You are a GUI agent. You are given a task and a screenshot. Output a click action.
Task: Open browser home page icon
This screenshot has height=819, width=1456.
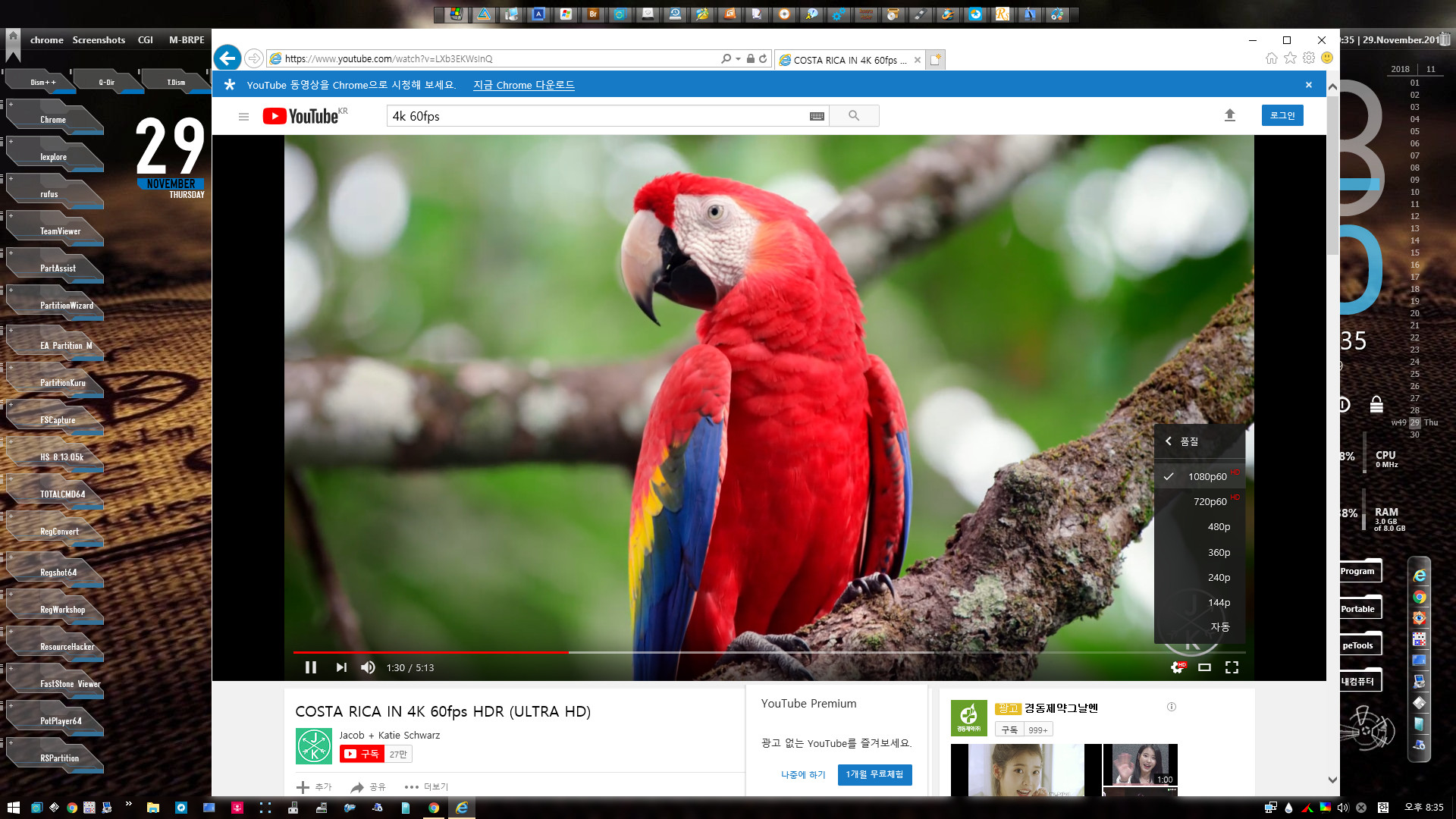point(1272,58)
